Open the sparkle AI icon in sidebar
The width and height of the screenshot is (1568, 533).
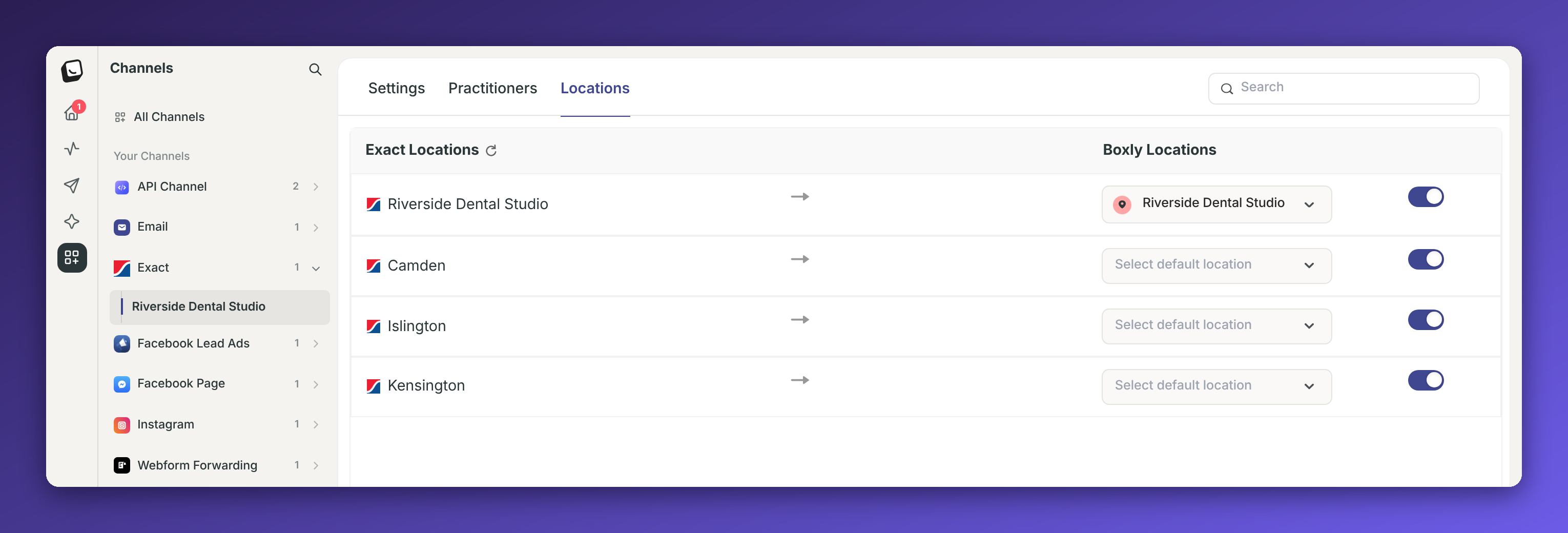click(72, 221)
